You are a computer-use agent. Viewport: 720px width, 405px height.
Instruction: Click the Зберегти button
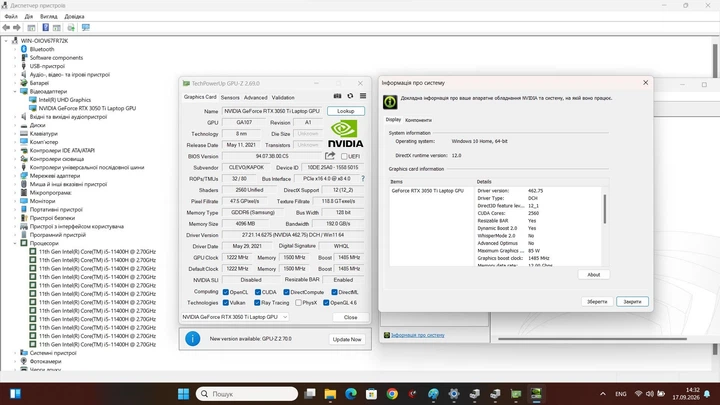point(597,302)
